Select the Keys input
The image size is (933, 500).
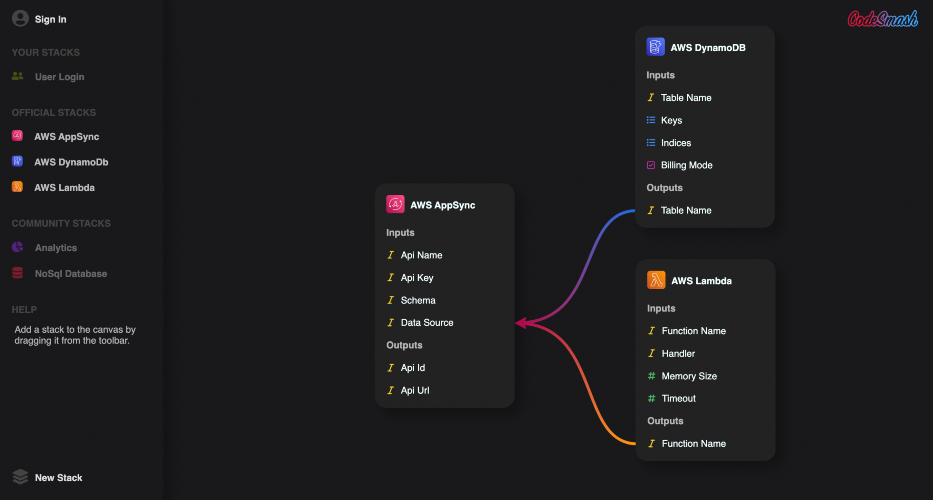pyautogui.click(x=671, y=120)
